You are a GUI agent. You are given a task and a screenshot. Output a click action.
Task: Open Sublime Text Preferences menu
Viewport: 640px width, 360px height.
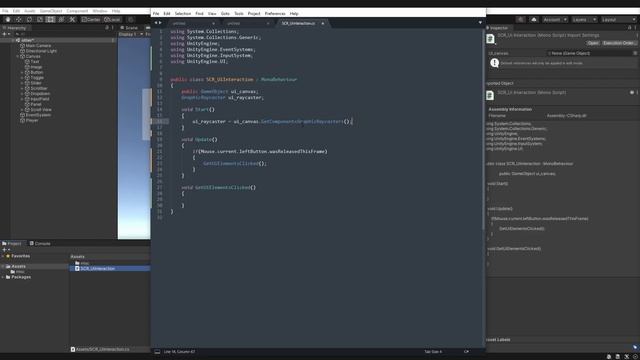pyautogui.click(x=275, y=13)
